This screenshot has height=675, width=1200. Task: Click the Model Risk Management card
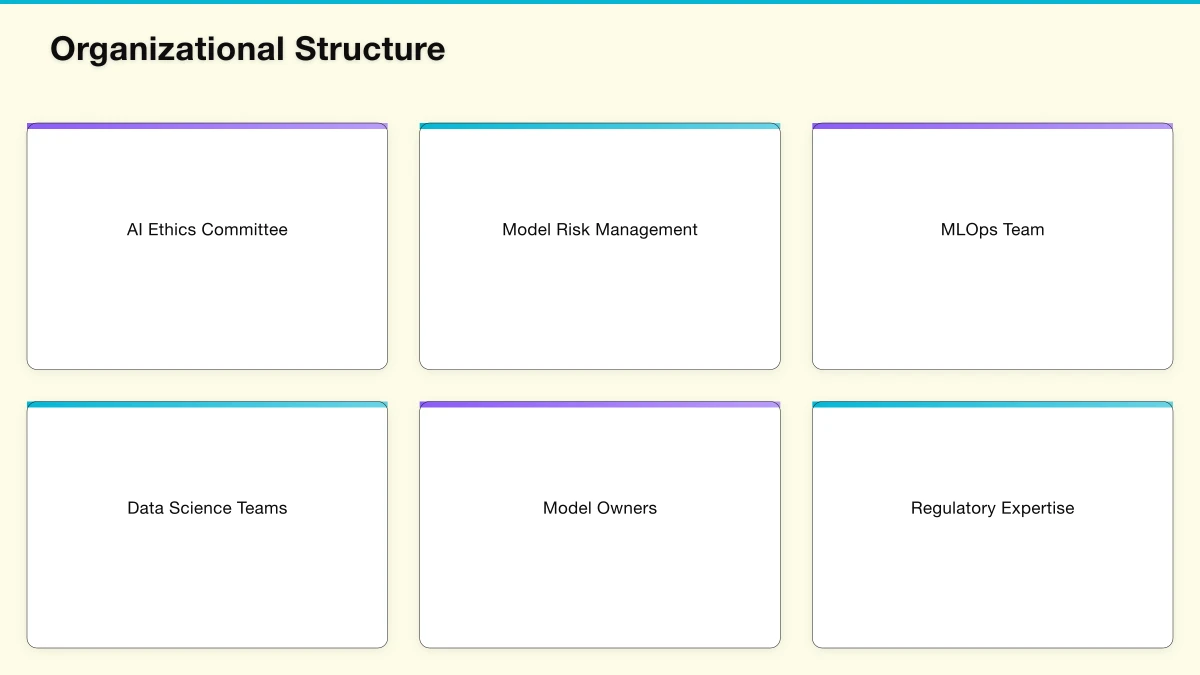[600, 245]
